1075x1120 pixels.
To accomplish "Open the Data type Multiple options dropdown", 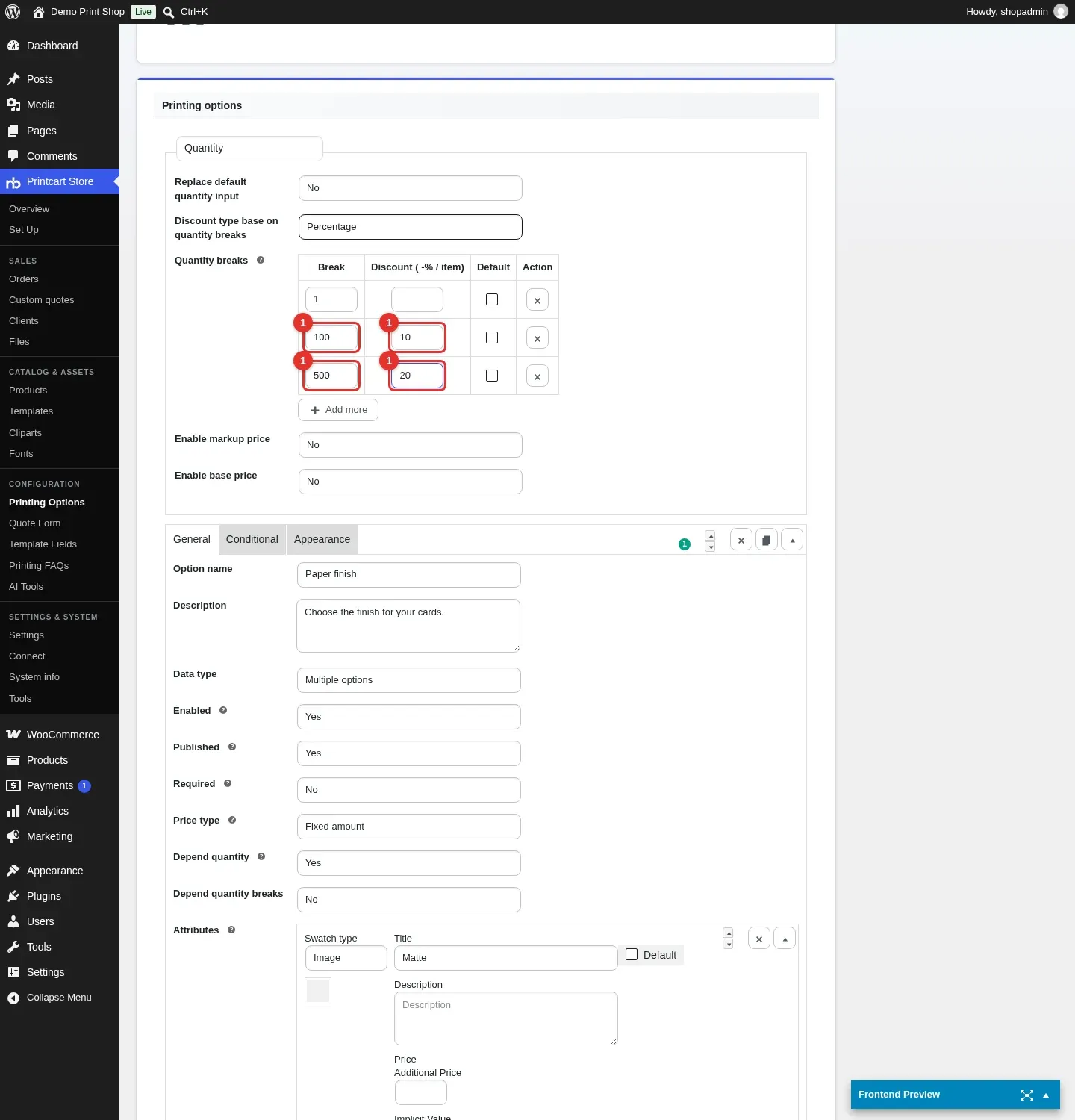I will pos(408,680).
